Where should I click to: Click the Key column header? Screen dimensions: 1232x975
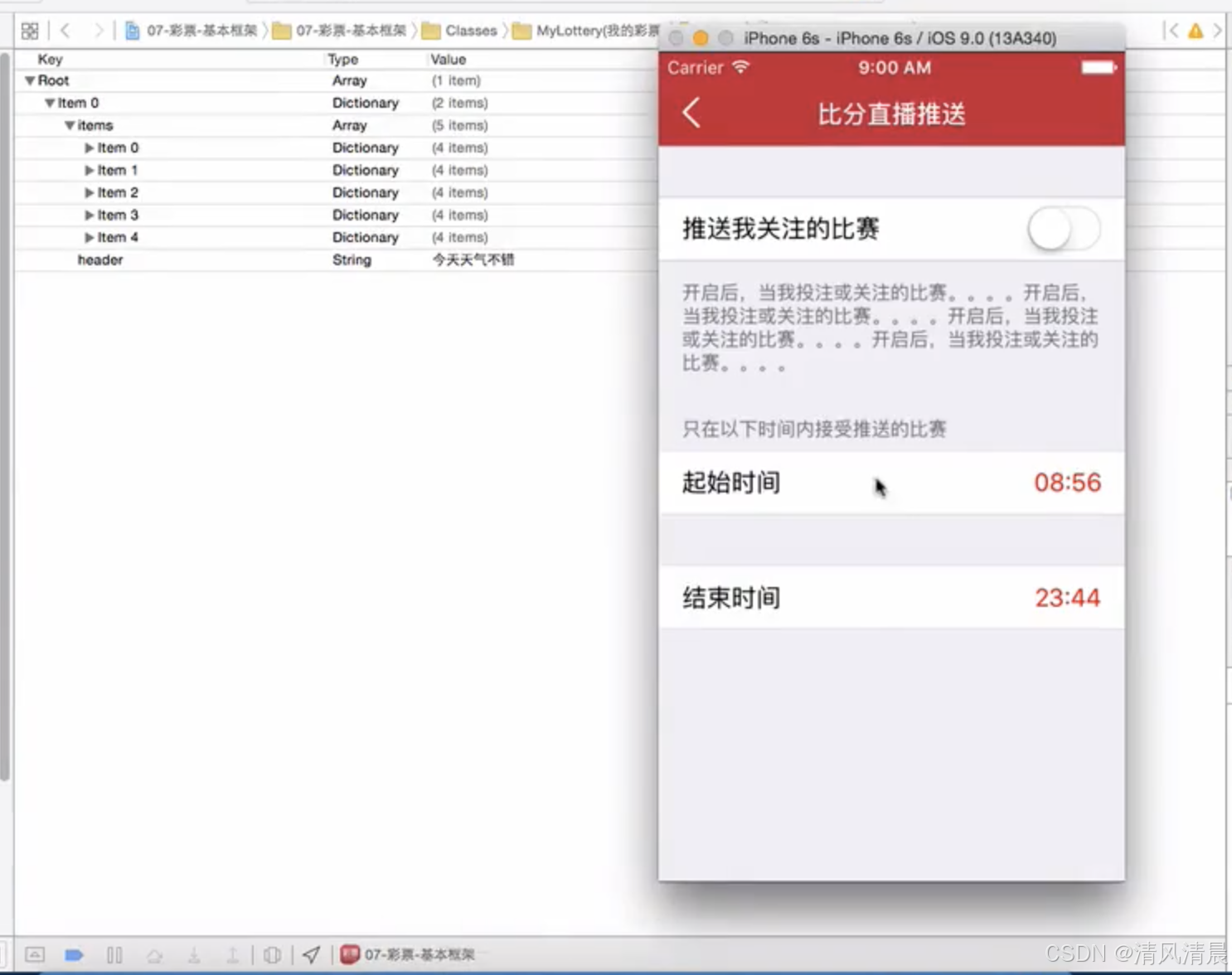point(50,59)
